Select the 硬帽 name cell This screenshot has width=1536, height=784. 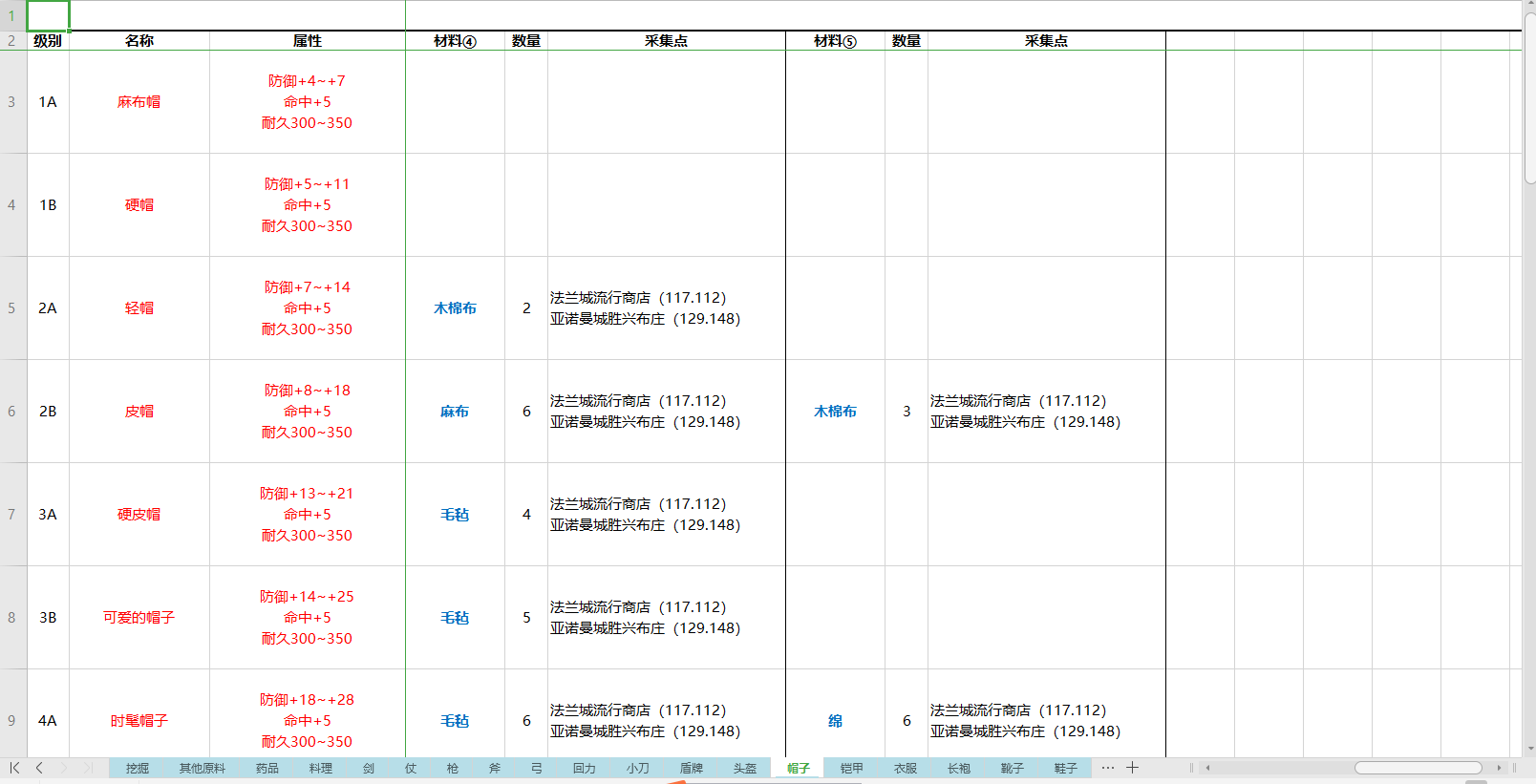click(139, 205)
